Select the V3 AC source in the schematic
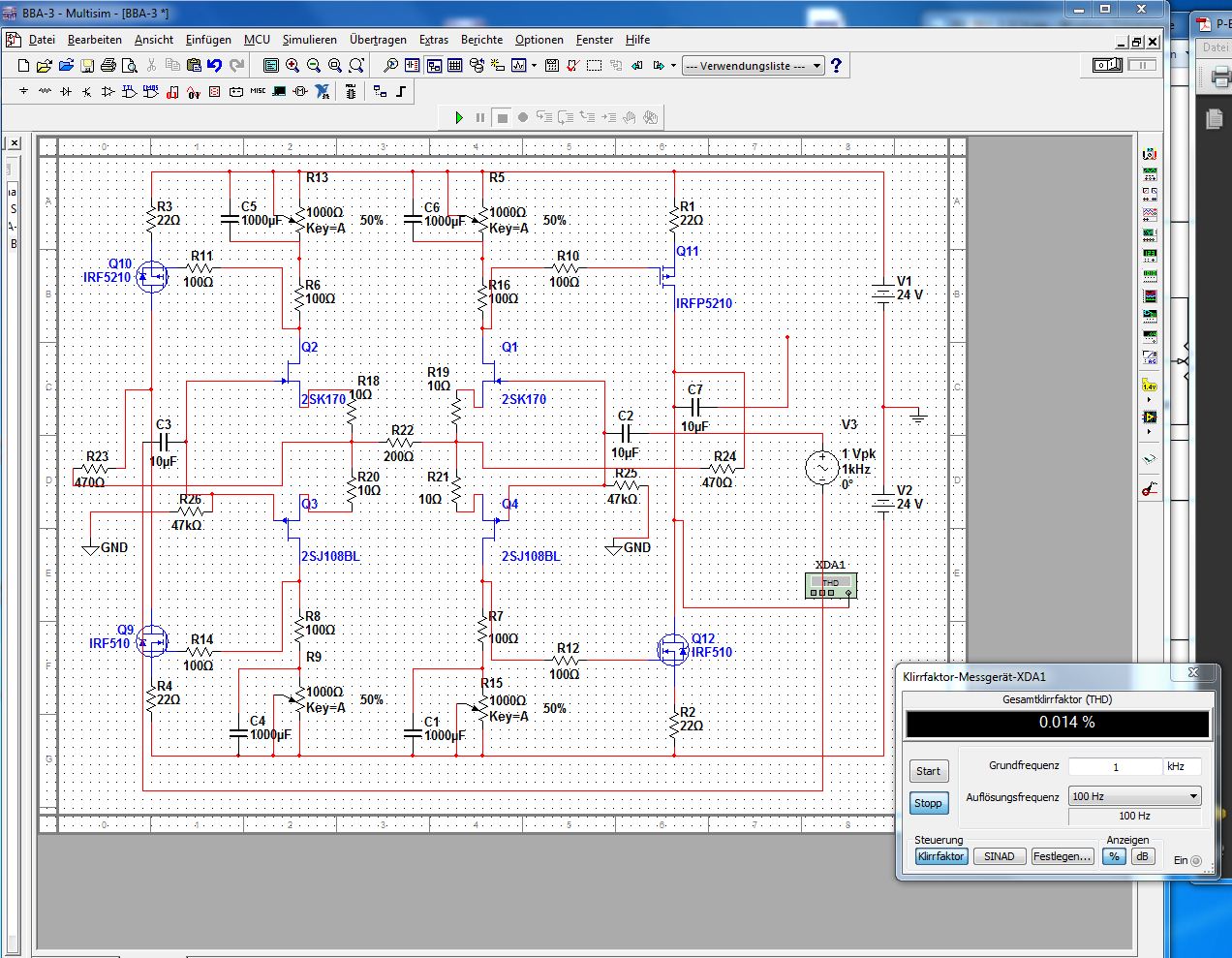 pos(822,468)
